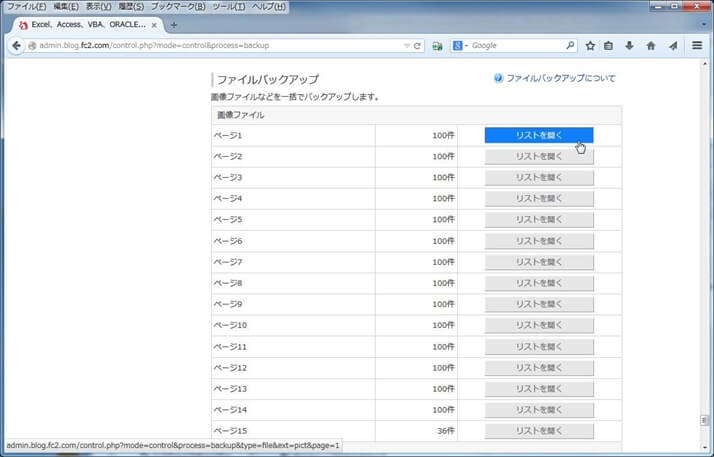
Task: Click リストを開く for ページ3
Action: pos(539,178)
